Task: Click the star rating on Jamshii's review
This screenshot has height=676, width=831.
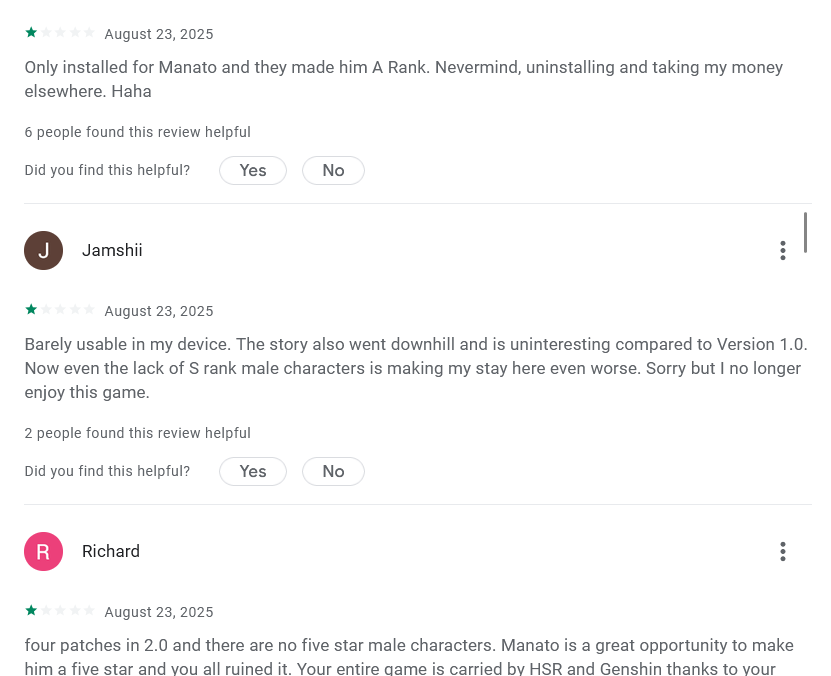Action: pos(60,310)
